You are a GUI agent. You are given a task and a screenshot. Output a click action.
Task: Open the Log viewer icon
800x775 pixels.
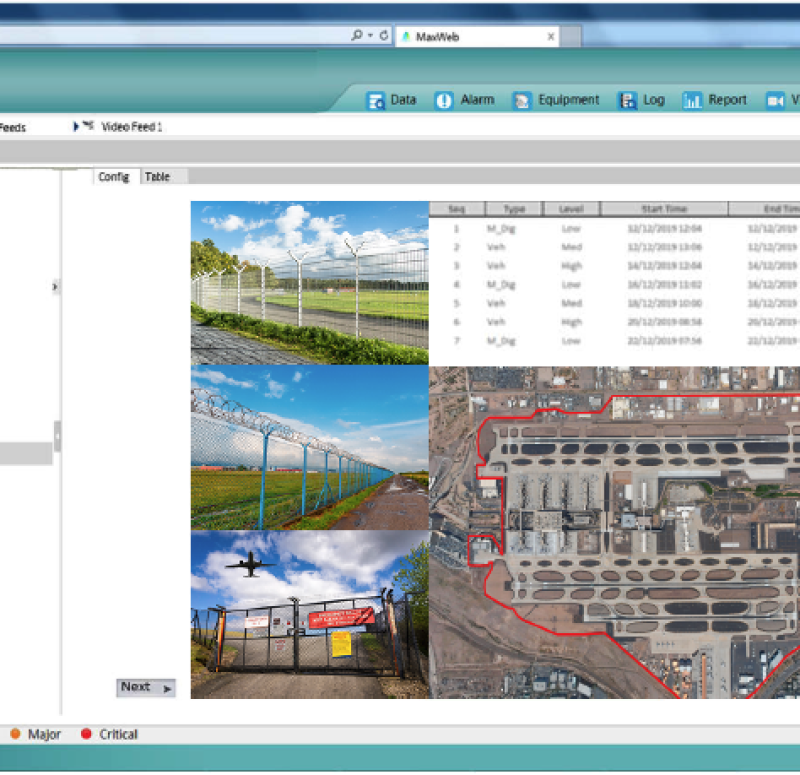[x=628, y=101]
